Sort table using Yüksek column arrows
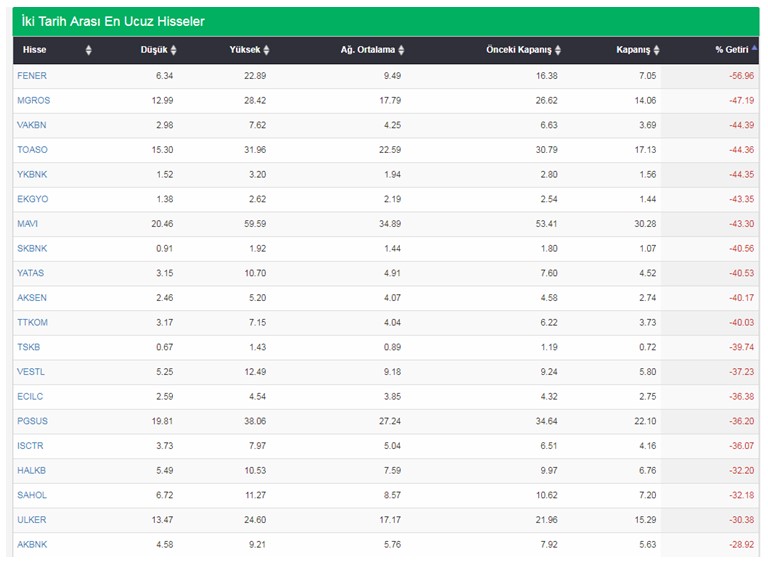This screenshot has width=768, height=570. pyautogui.click(x=266, y=50)
